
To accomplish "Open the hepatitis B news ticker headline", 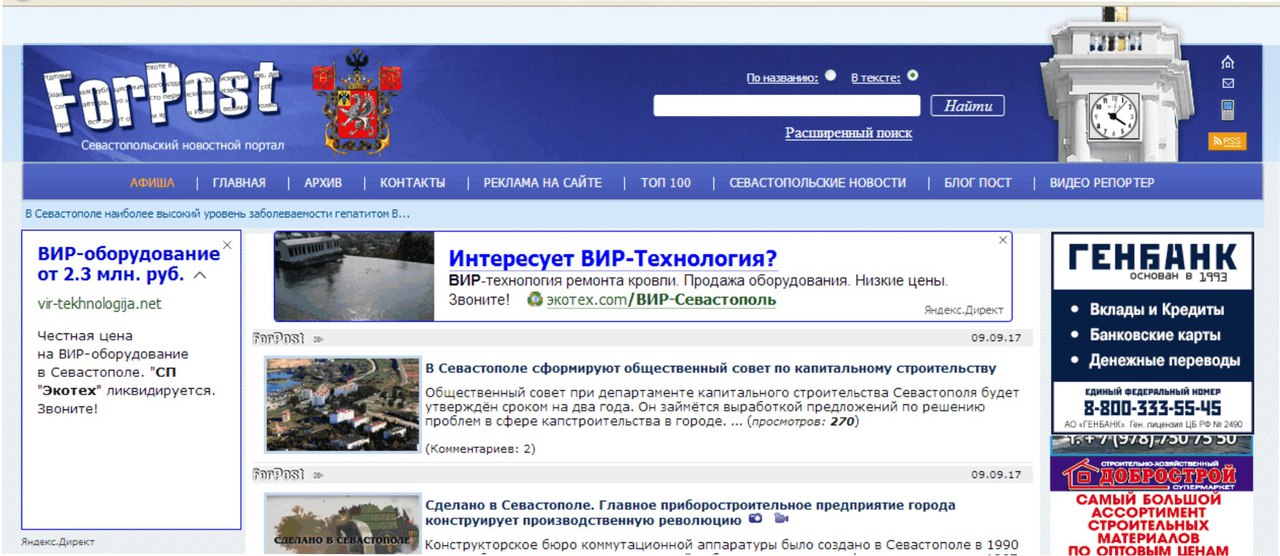I will tap(218, 214).
